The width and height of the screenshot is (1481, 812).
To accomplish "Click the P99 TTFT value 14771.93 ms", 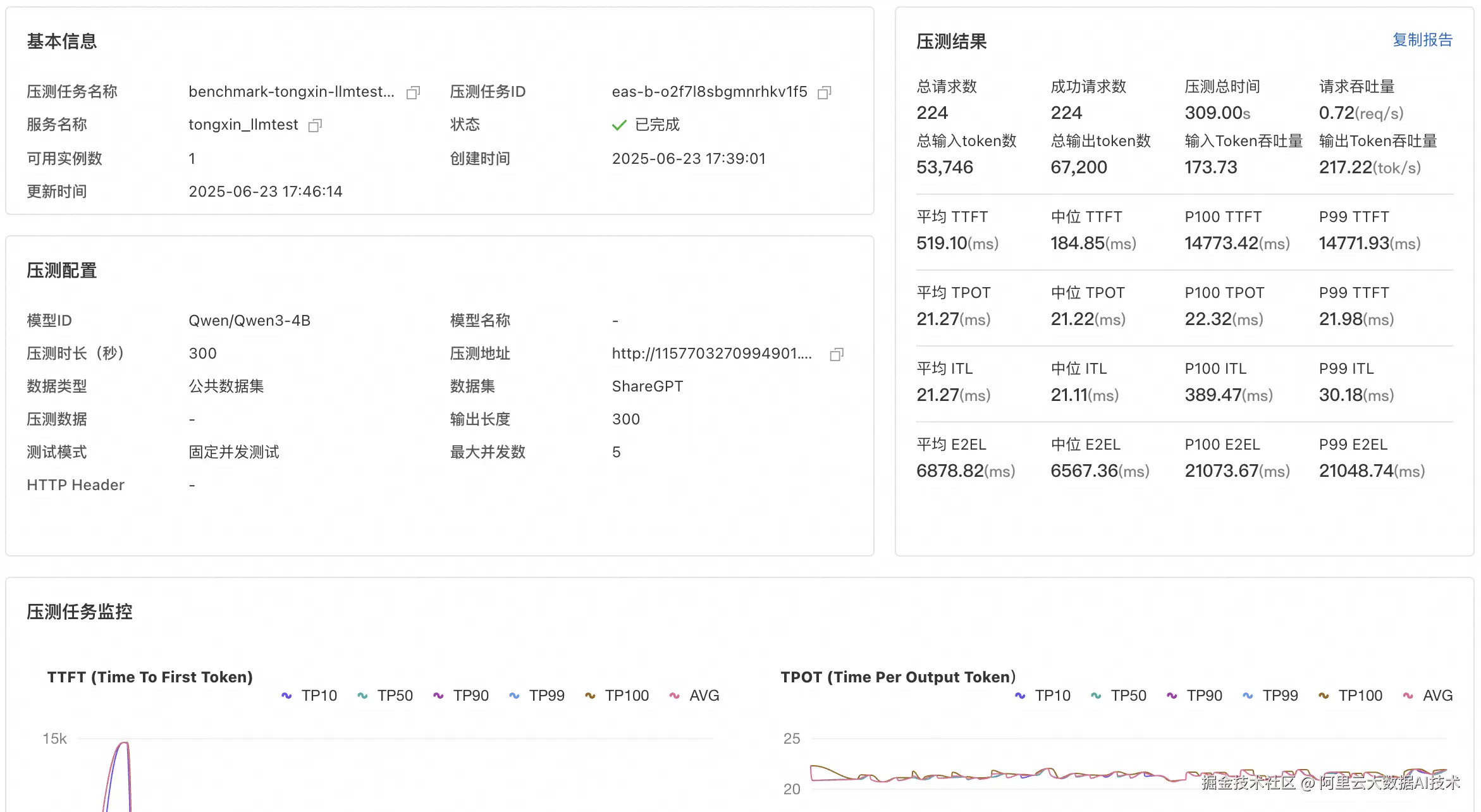I will point(1370,243).
